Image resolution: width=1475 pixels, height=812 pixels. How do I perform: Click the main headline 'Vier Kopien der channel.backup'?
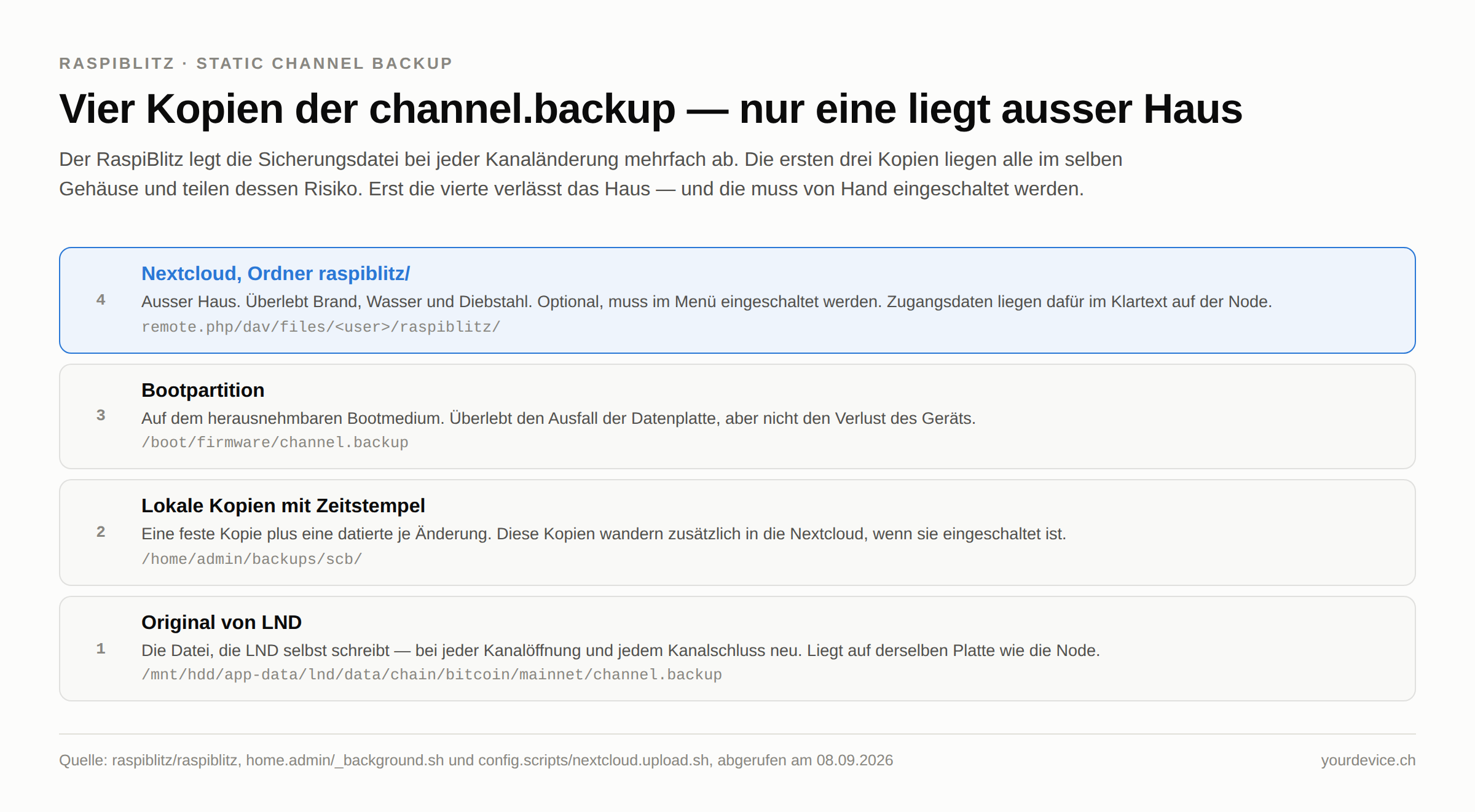pos(651,109)
